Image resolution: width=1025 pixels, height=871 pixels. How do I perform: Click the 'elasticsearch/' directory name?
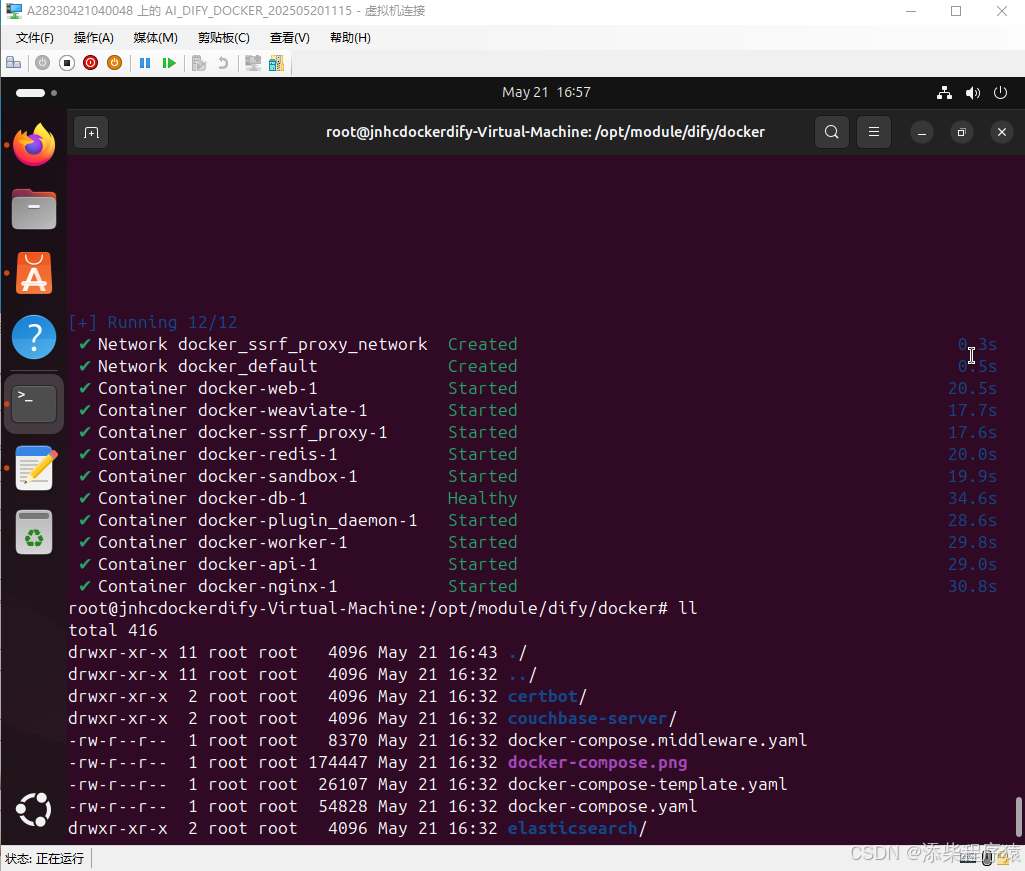coord(577,828)
